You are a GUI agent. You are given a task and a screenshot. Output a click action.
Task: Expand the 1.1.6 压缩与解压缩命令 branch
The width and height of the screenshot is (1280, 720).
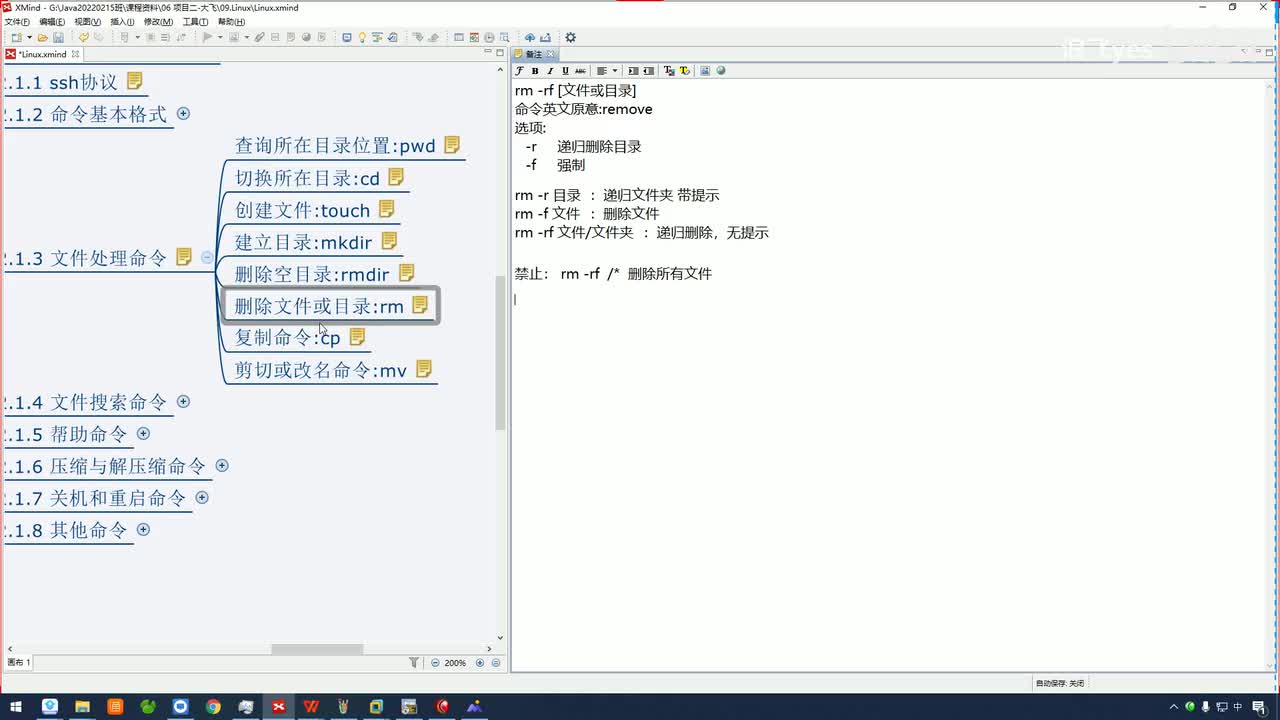(222, 465)
